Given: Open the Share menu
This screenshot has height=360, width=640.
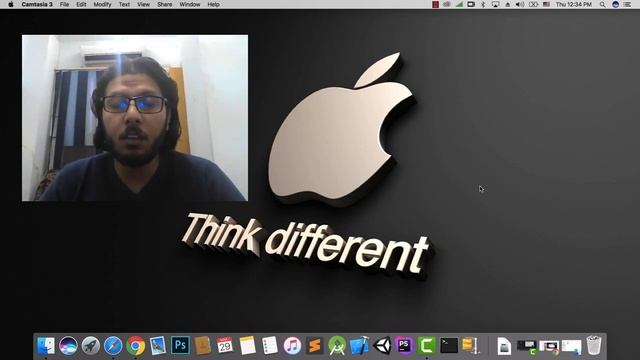Looking at the screenshot, I should pos(164,4).
